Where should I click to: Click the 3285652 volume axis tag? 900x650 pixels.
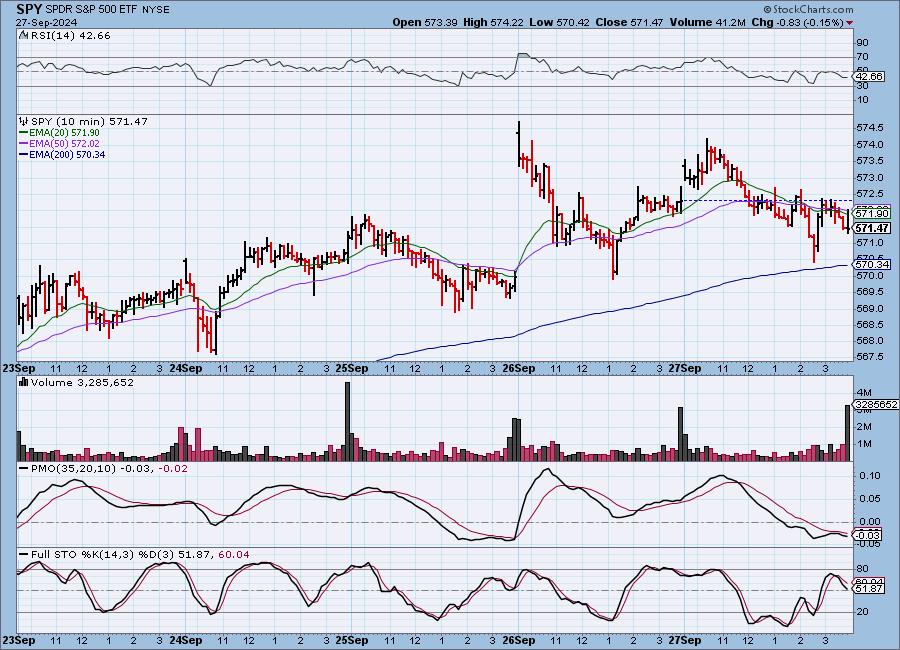click(x=876, y=405)
